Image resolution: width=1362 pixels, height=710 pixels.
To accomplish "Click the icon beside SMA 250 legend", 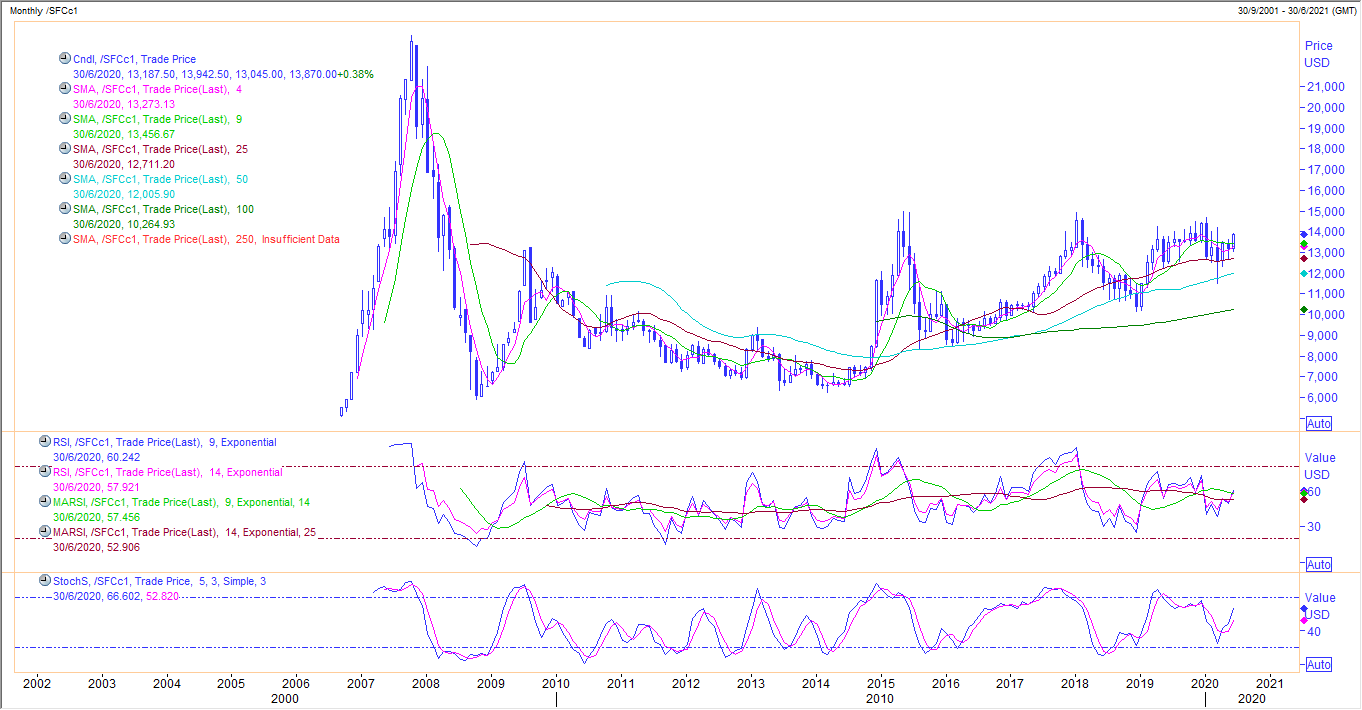I will coord(65,239).
